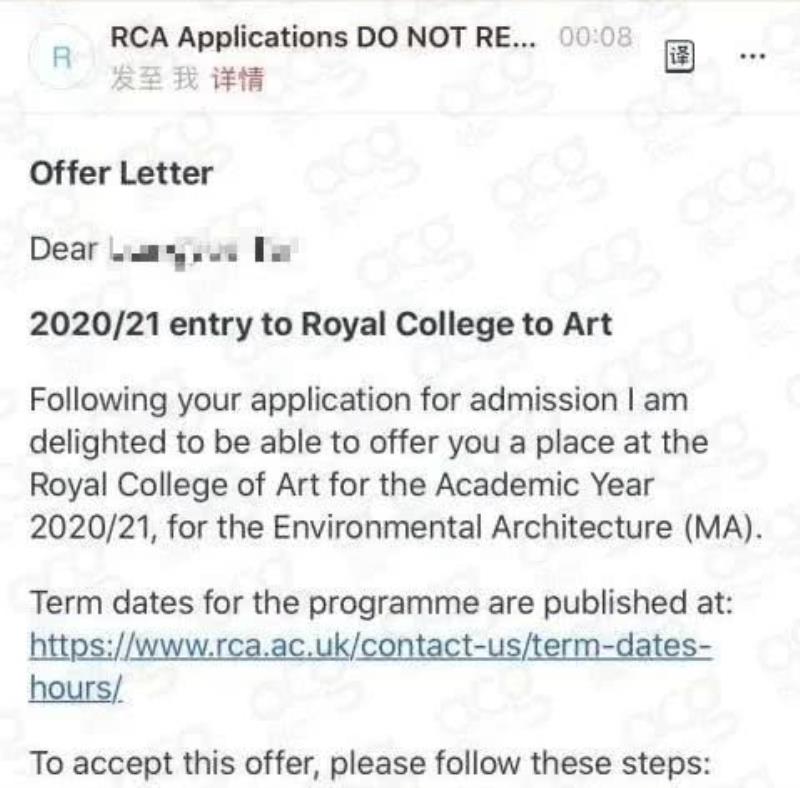Tap 'Term dates for the programme' line
This screenshot has width=800, height=788.
coord(381,604)
